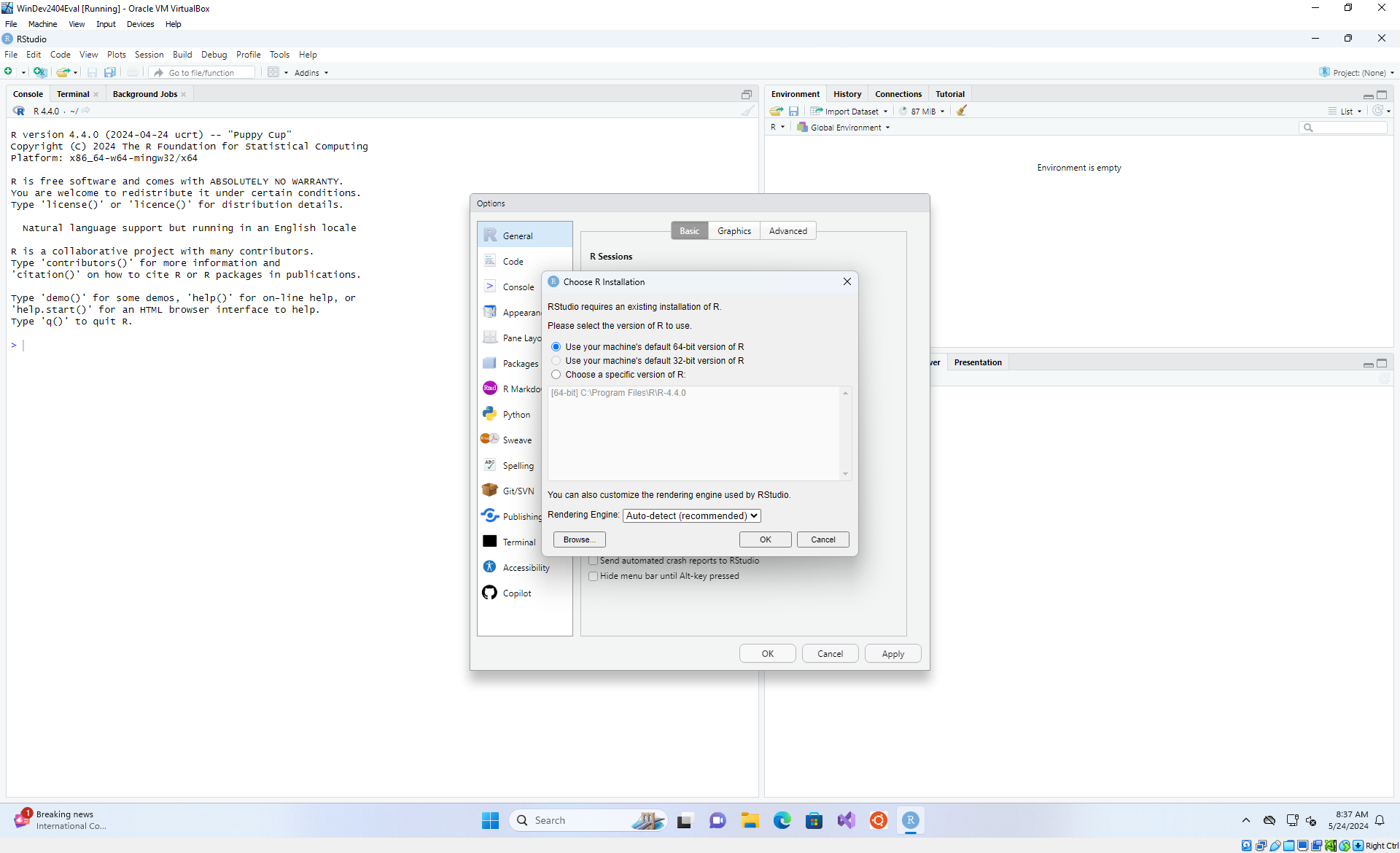Image resolution: width=1400 pixels, height=853 pixels.
Task: Open the Project: (None) dropdown
Action: [x=1357, y=73]
